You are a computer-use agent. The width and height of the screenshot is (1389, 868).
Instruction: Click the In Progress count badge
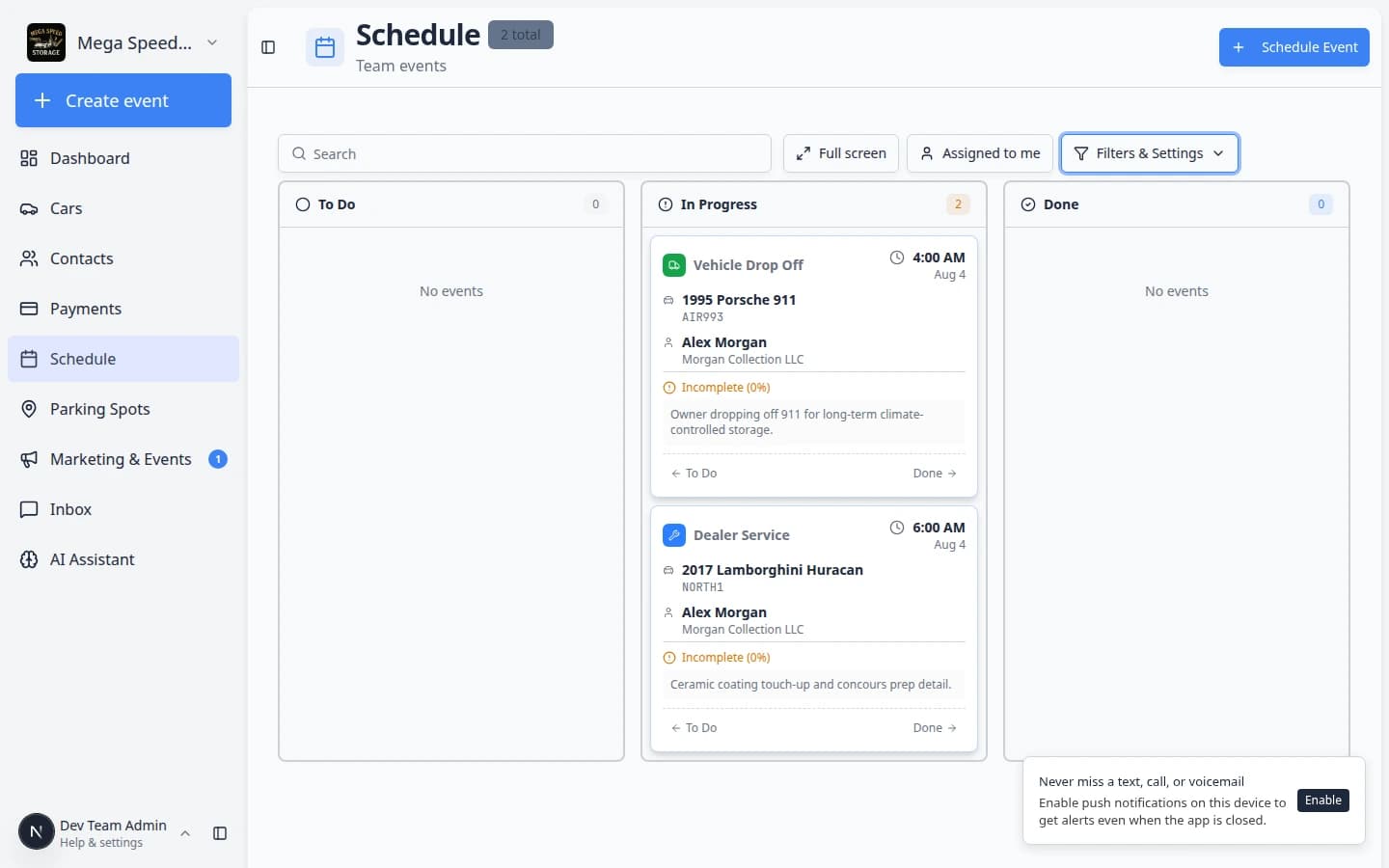958,204
